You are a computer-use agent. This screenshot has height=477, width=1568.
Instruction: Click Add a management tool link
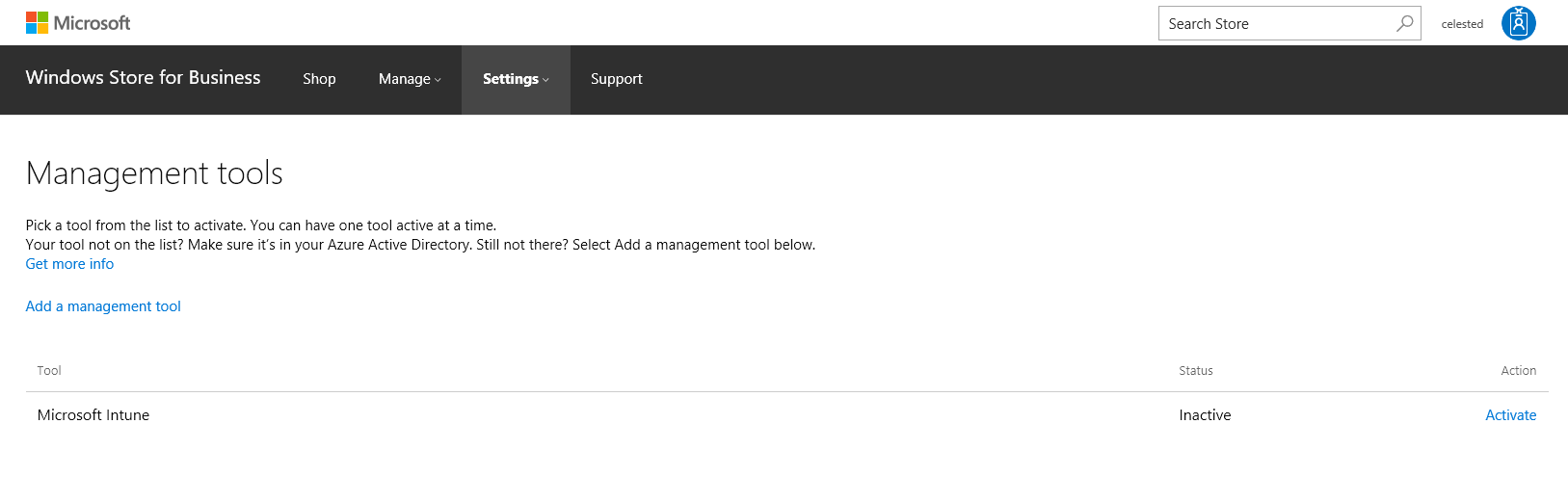[x=103, y=306]
